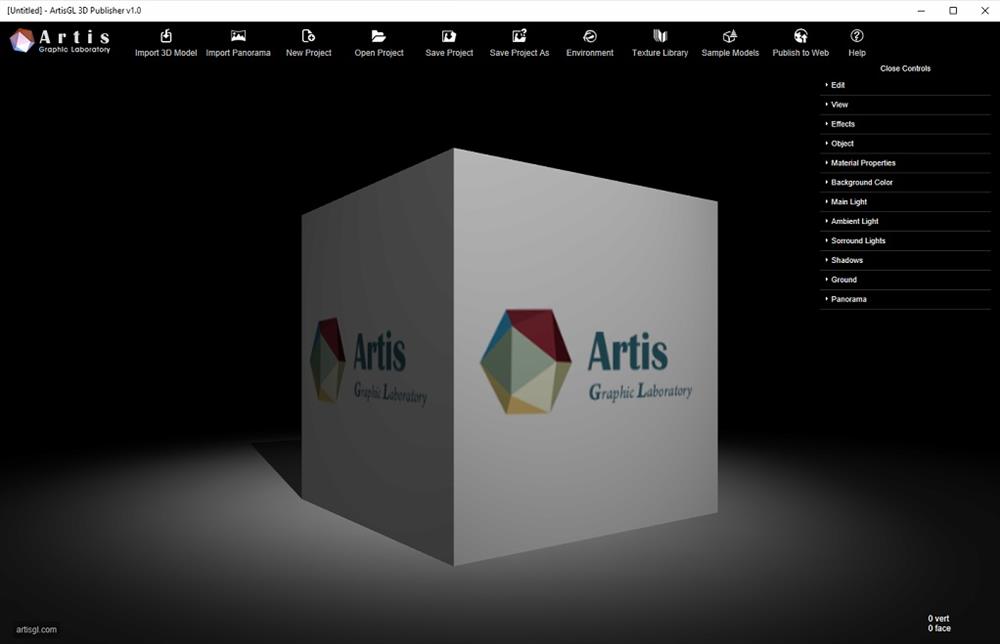Click the Import 3D Model icon
1000x644 pixels.
[166, 36]
